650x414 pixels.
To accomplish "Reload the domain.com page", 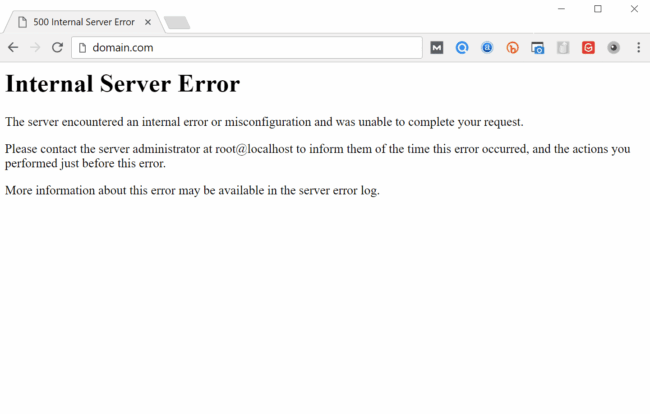I will click(58, 47).
